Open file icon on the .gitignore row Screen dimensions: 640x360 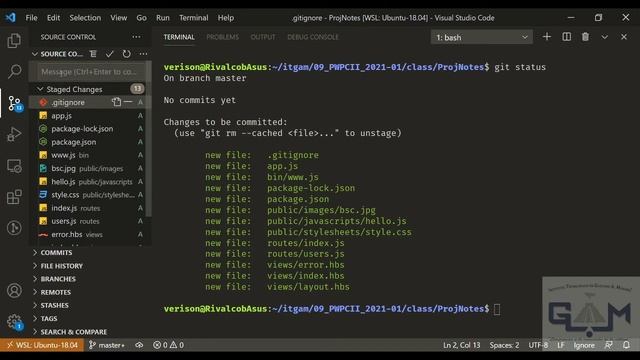click(116, 102)
